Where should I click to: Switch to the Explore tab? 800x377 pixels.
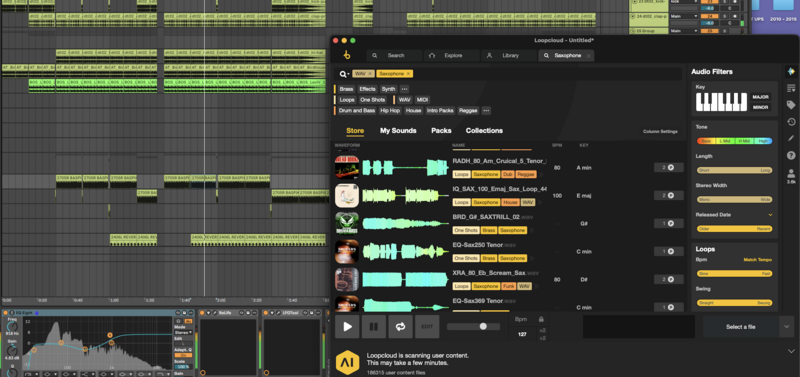click(452, 56)
